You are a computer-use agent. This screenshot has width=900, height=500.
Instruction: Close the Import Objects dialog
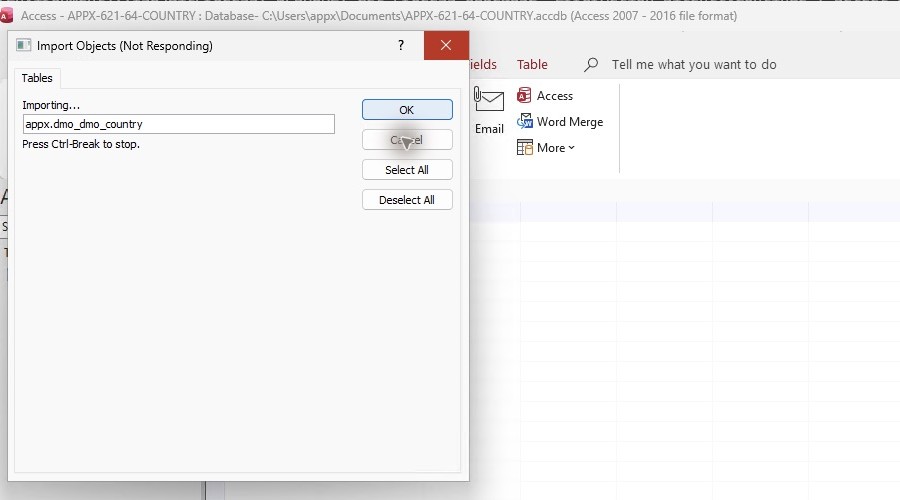click(x=446, y=45)
